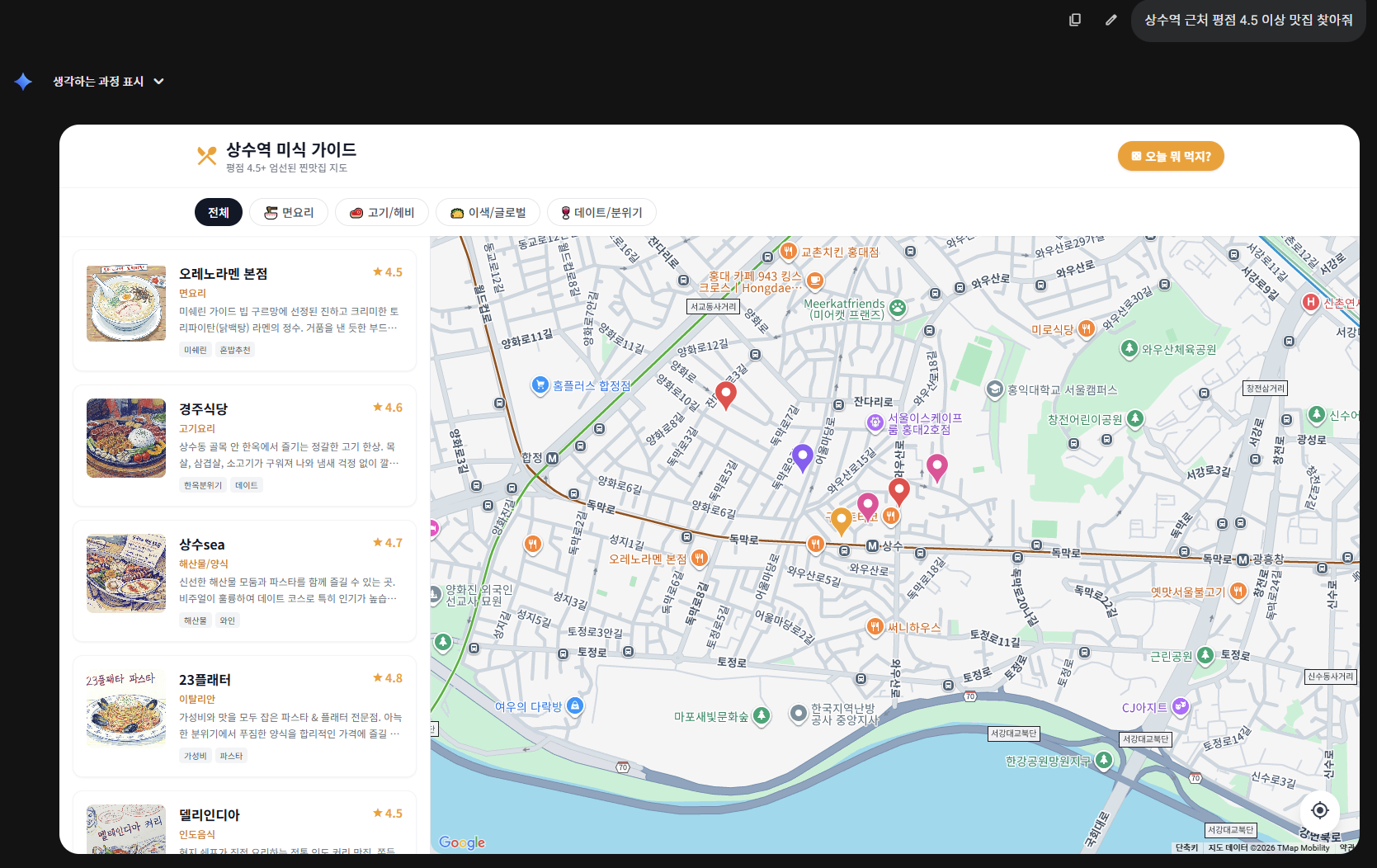Click the 근린공원 park marker

(1205, 655)
